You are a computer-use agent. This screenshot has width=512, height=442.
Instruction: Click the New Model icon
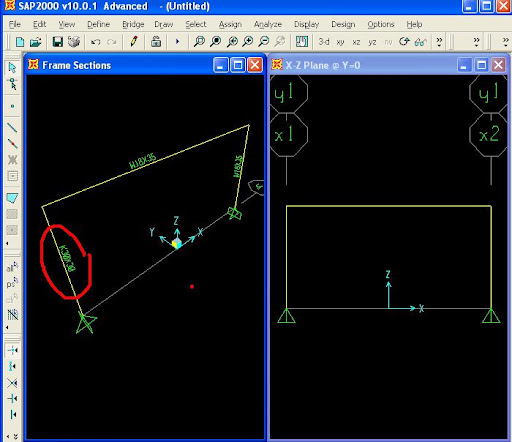click(x=20, y=42)
